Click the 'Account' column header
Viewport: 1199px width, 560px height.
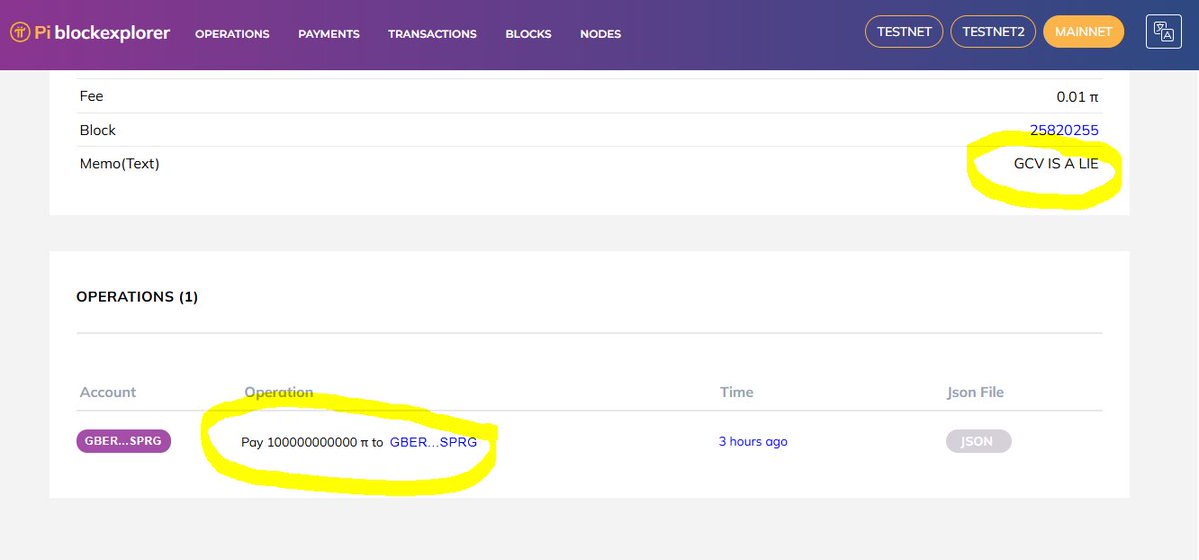[108, 392]
